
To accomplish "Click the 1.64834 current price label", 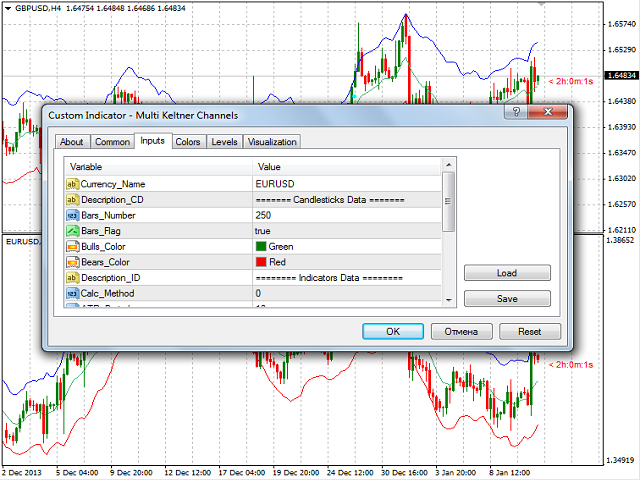I will pos(621,76).
